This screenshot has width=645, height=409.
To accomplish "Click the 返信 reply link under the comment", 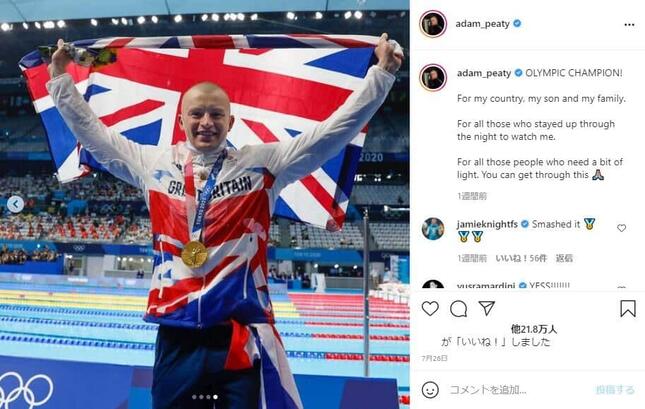I will 564,258.
